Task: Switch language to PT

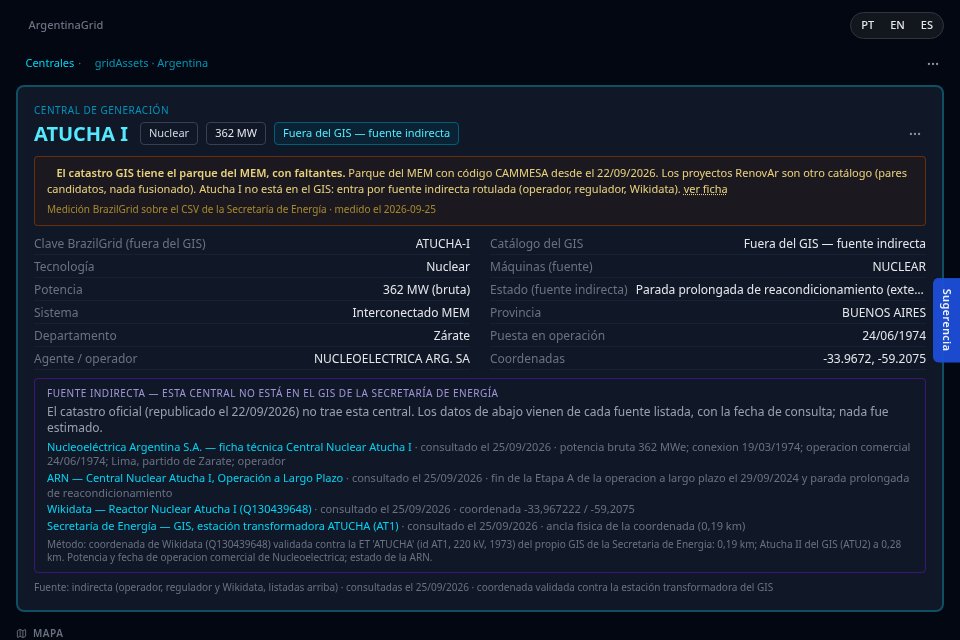Action: point(867,26)
